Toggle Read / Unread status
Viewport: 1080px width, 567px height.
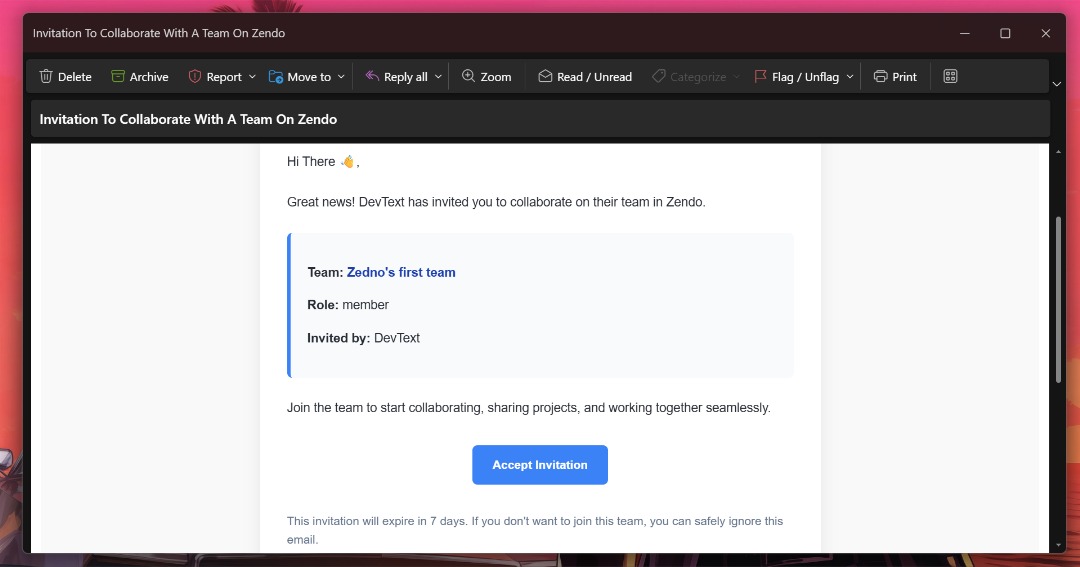click(585, 76)
